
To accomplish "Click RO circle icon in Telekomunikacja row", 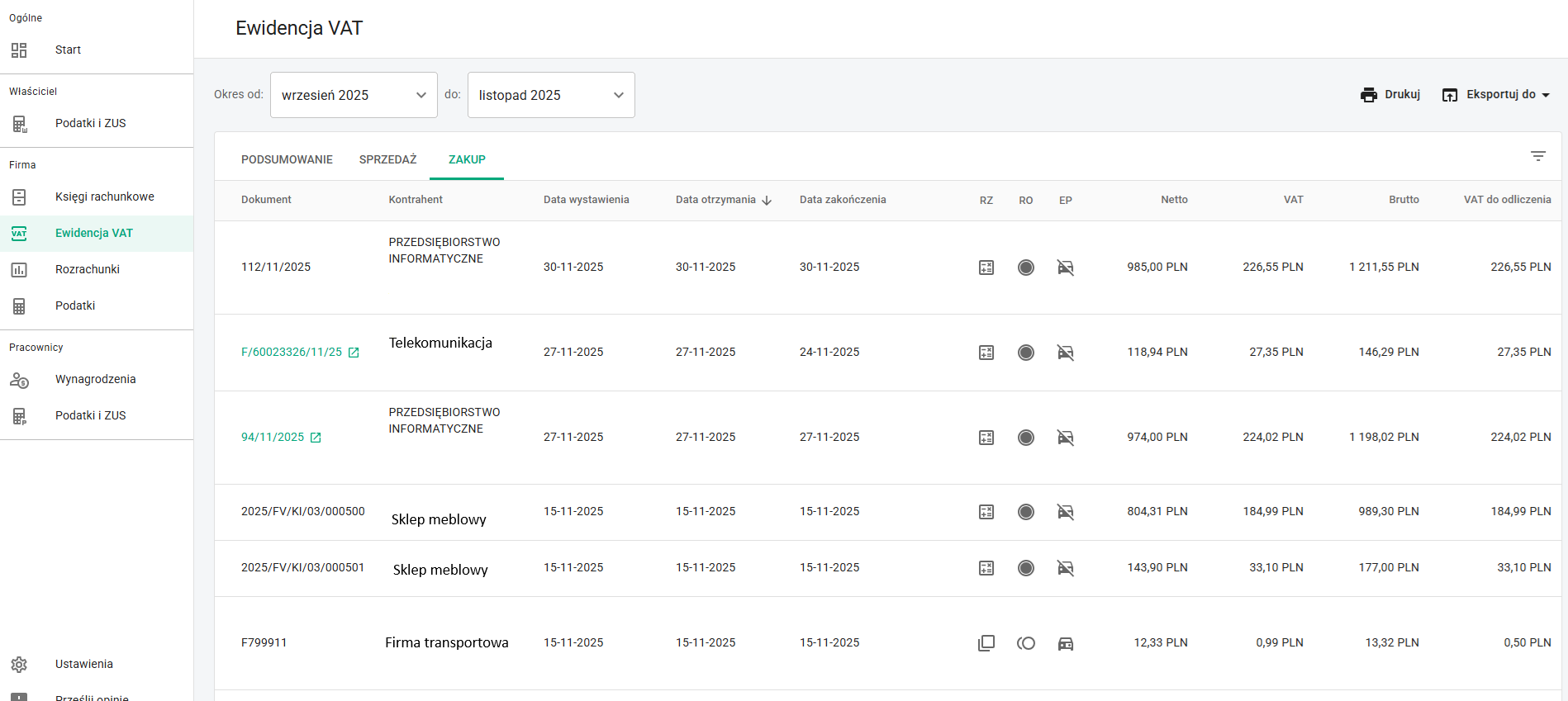I will [x=1026, y=353].
